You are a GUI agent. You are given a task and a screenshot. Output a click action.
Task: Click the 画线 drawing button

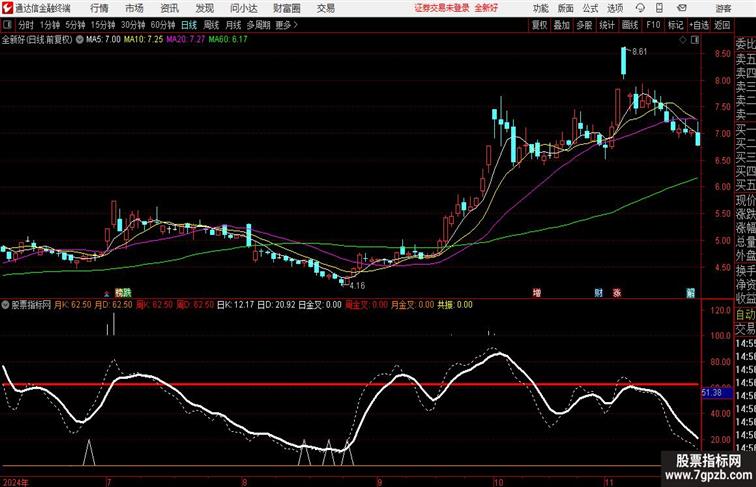coord(630,25)
